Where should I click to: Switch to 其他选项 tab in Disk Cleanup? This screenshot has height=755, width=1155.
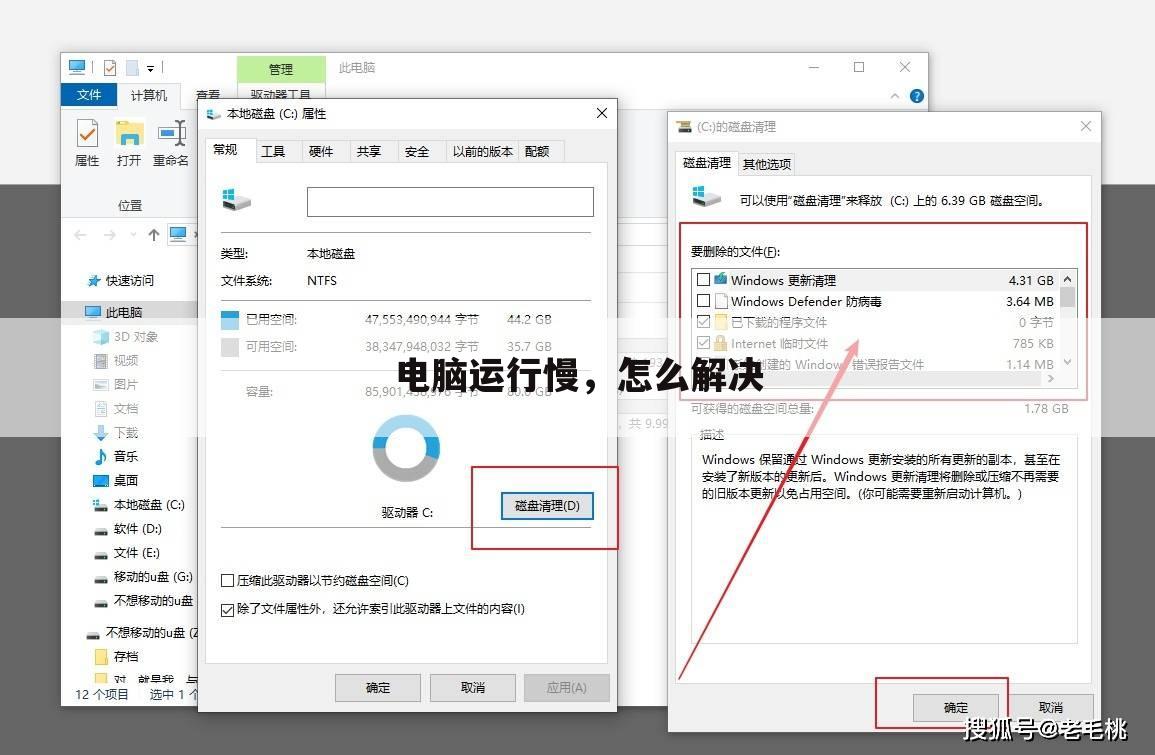click(x=767, y=164)
